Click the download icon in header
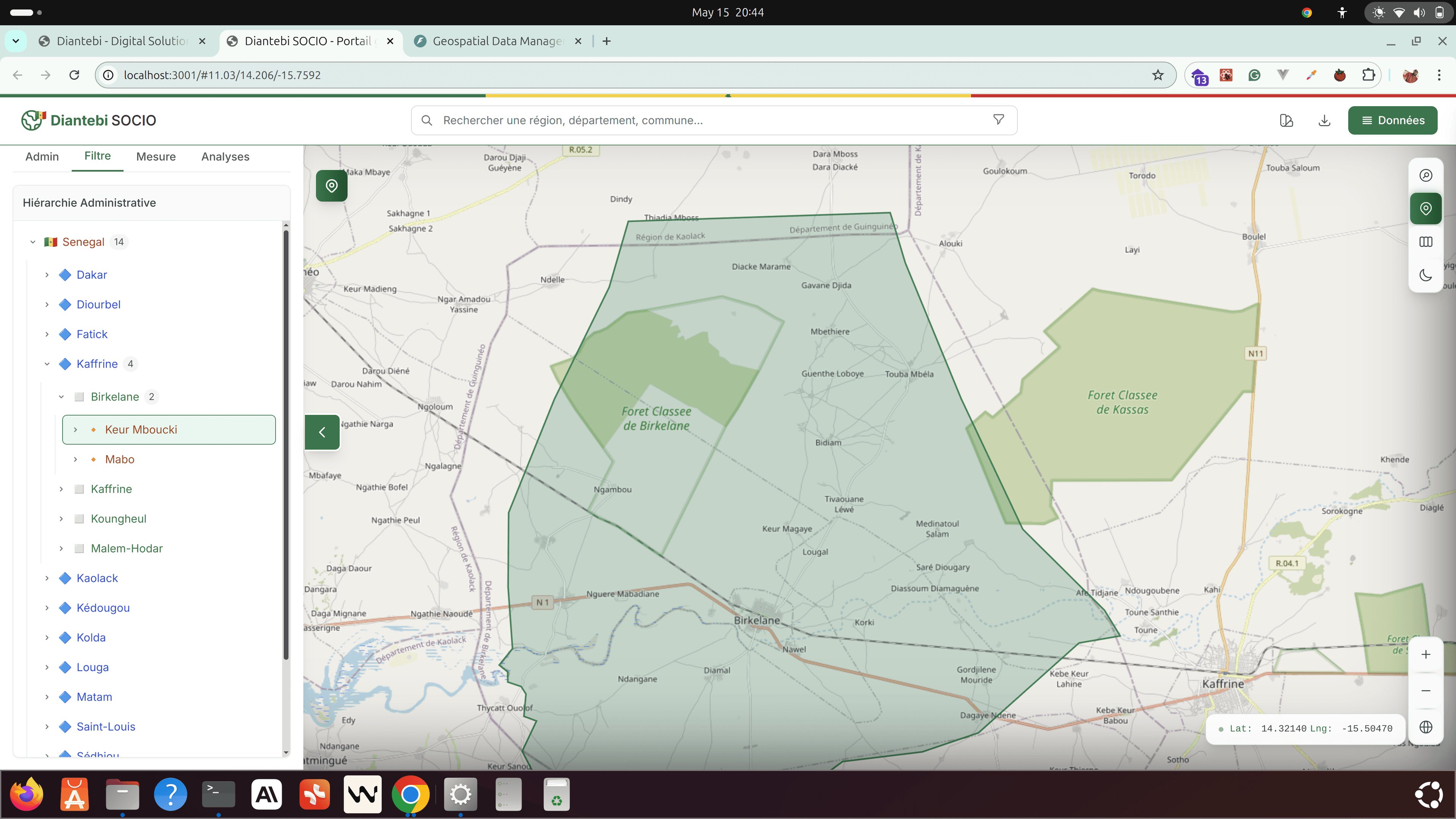Viewport: 1456px width, 819px height. [1324, 121]
